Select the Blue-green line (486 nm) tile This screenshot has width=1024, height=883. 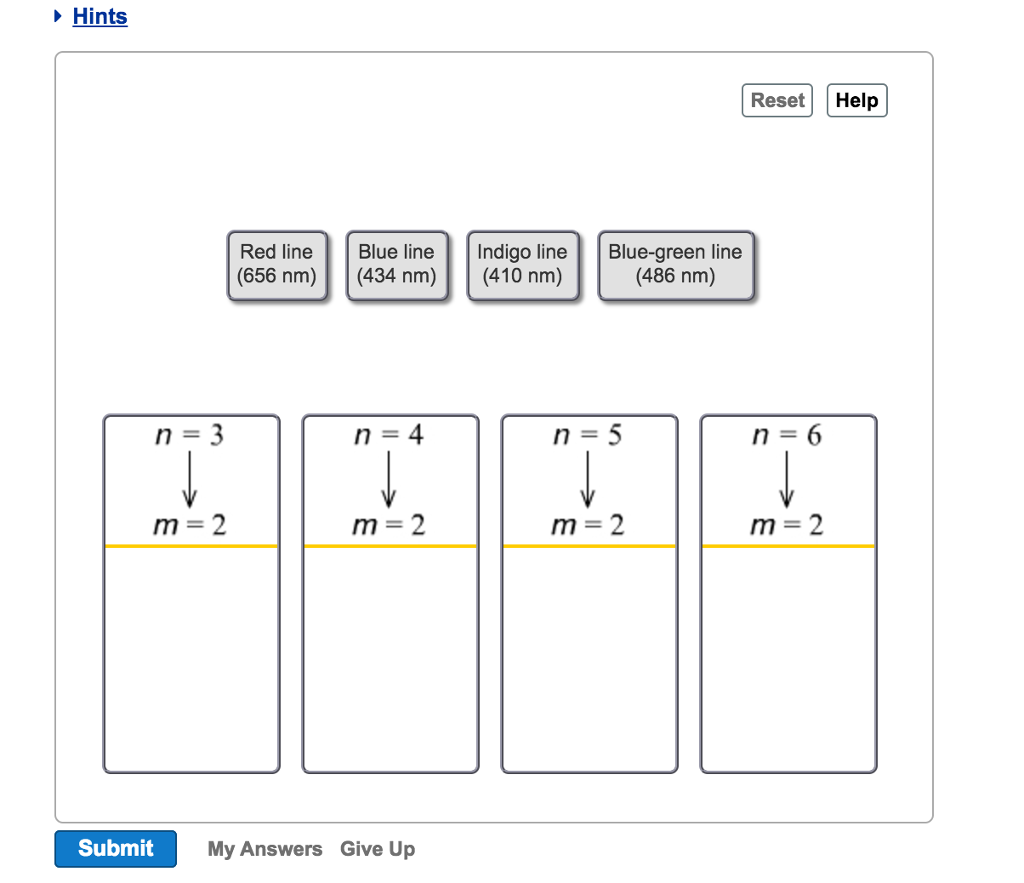click(675, 264)
